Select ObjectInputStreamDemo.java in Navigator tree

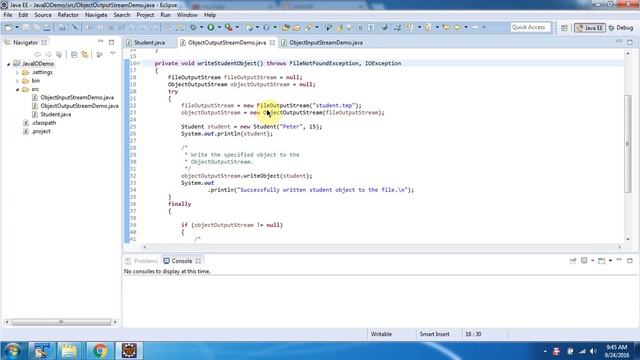click(77, 98)
